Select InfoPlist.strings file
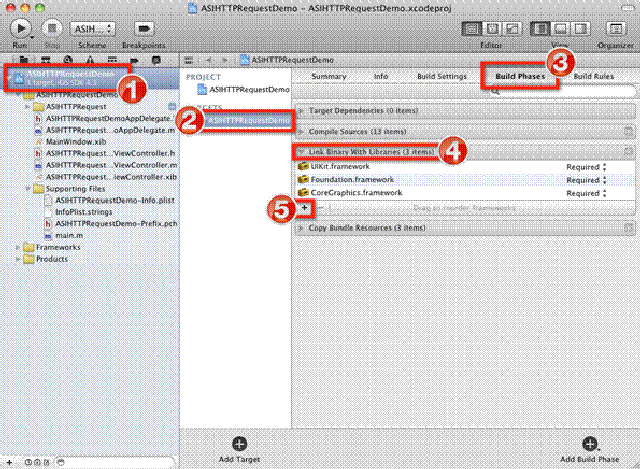 point(78,212)
